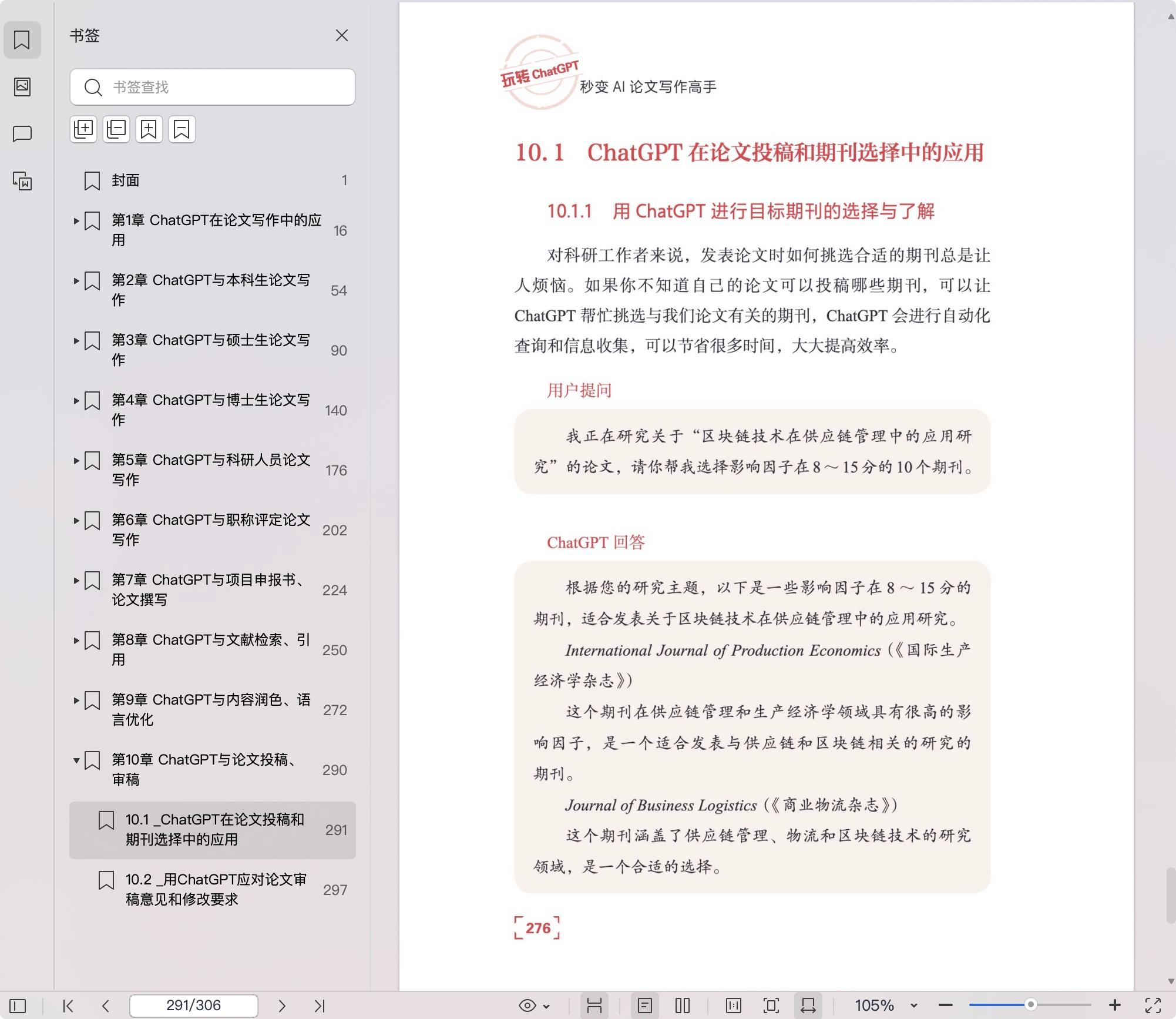
Task: Expand the 第3章 bookmark
Action: [76, 341]
